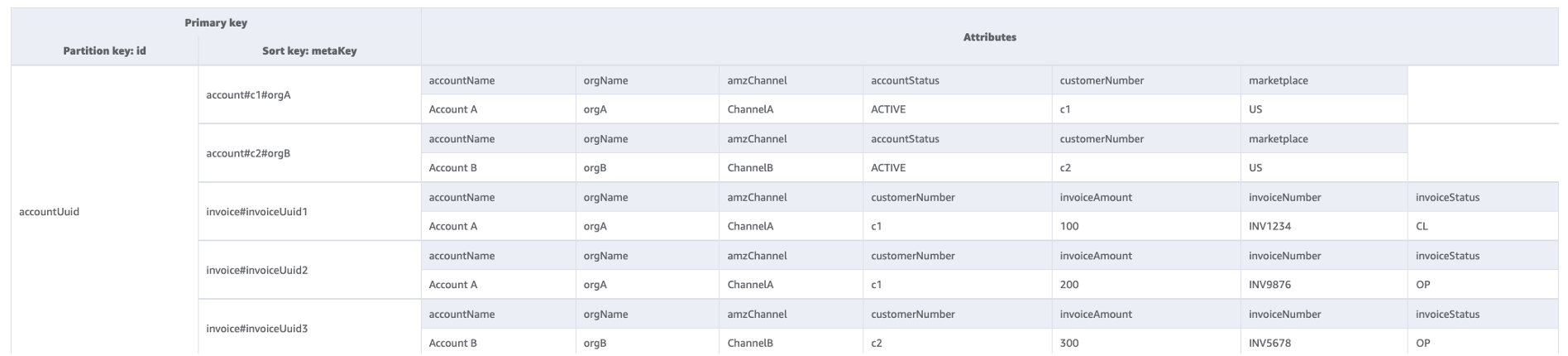Select the invoiceAmount value 100

pyautogui.click(x=1068, y=226)
